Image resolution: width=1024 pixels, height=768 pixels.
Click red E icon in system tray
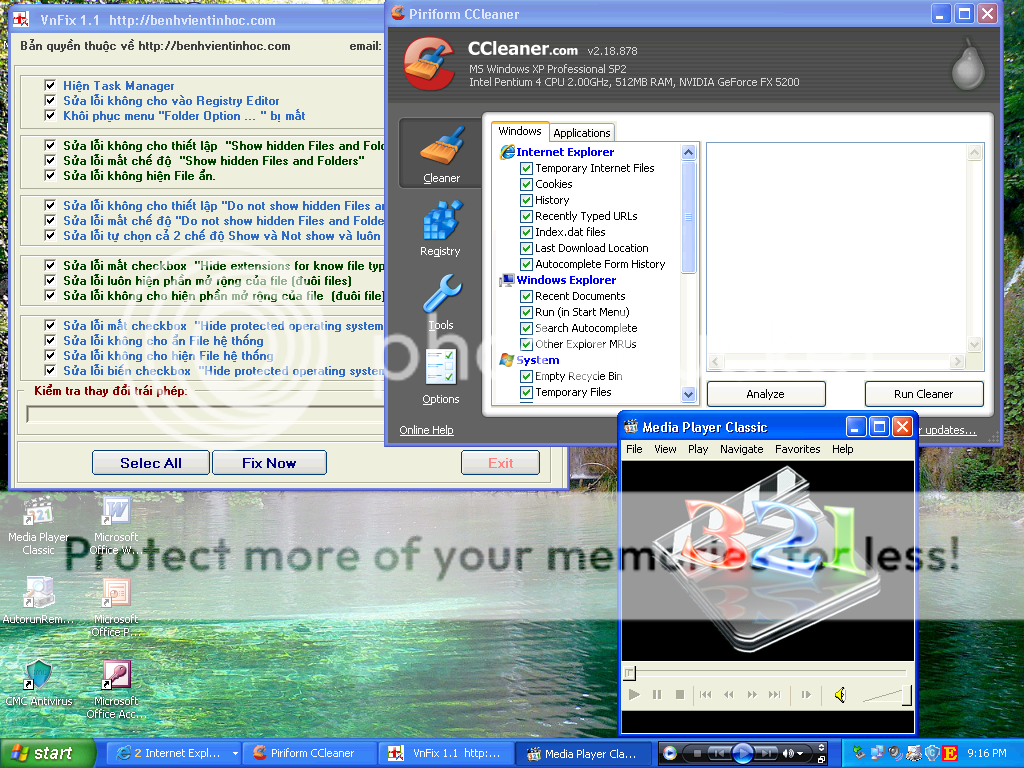pos(950,753)
